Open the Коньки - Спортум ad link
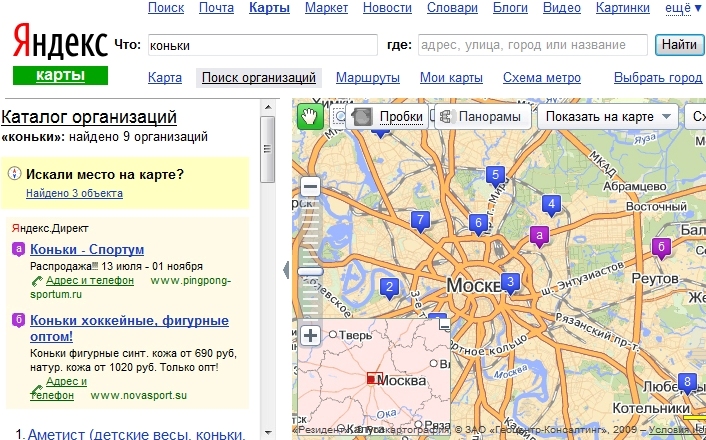 click(87, 249)
